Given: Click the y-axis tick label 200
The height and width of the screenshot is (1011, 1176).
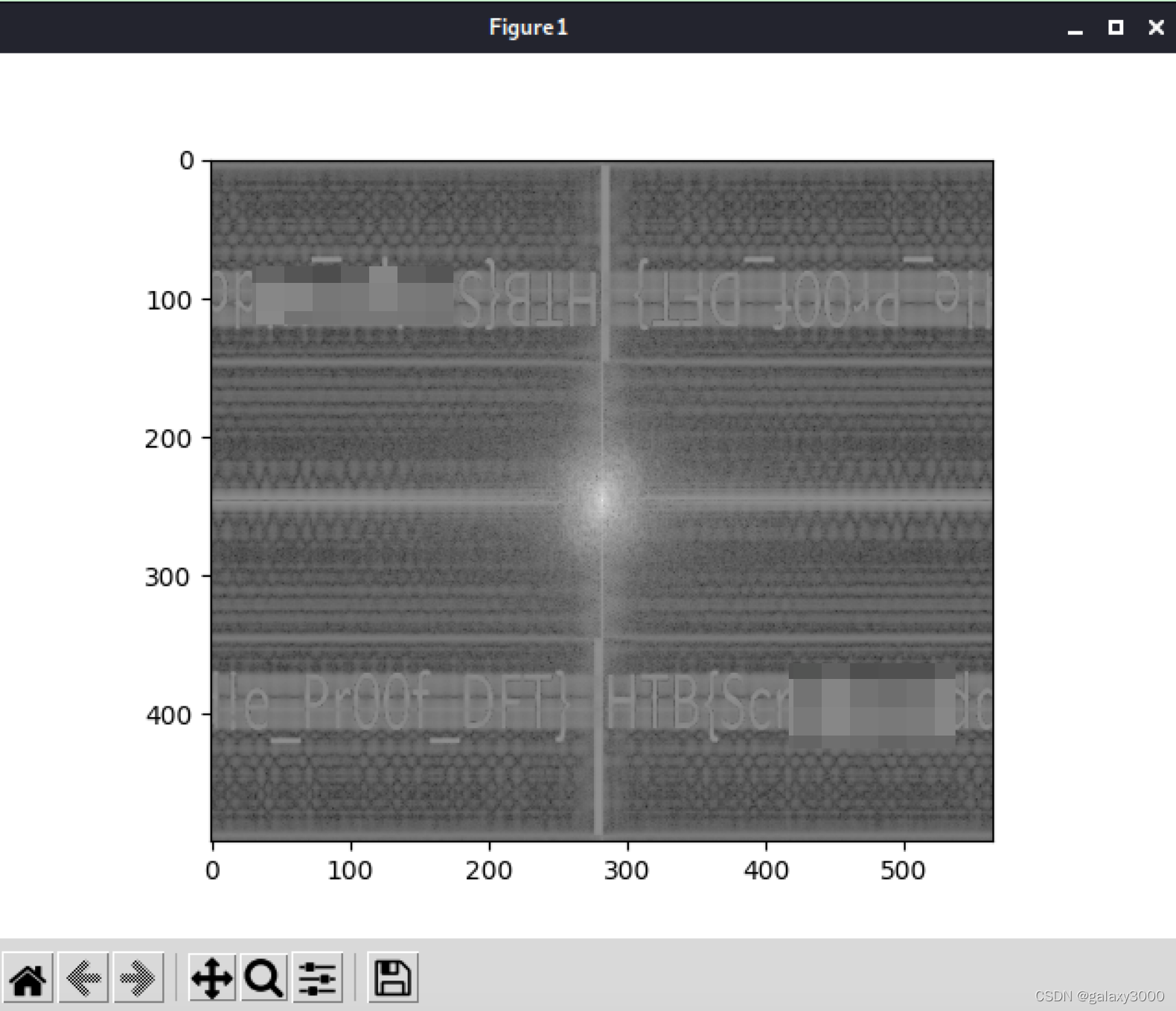Looking at the screenshot, I should [x=168, y=438].
